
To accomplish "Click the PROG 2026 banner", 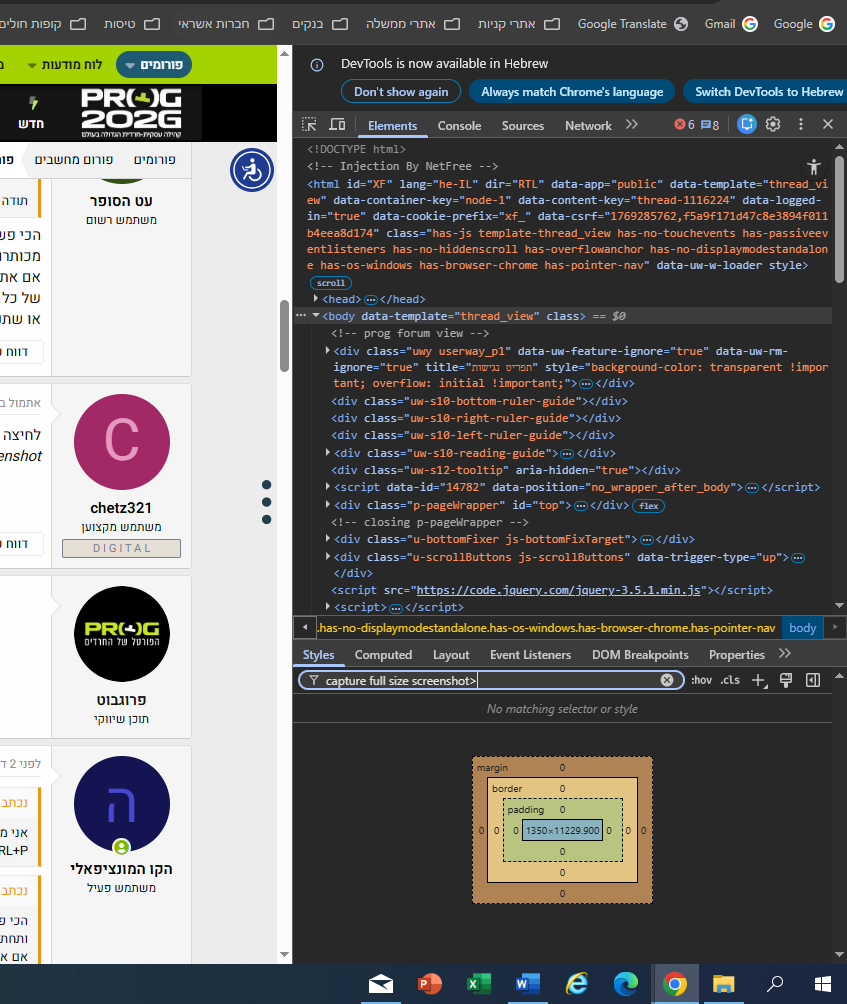I will pos(131,112).
